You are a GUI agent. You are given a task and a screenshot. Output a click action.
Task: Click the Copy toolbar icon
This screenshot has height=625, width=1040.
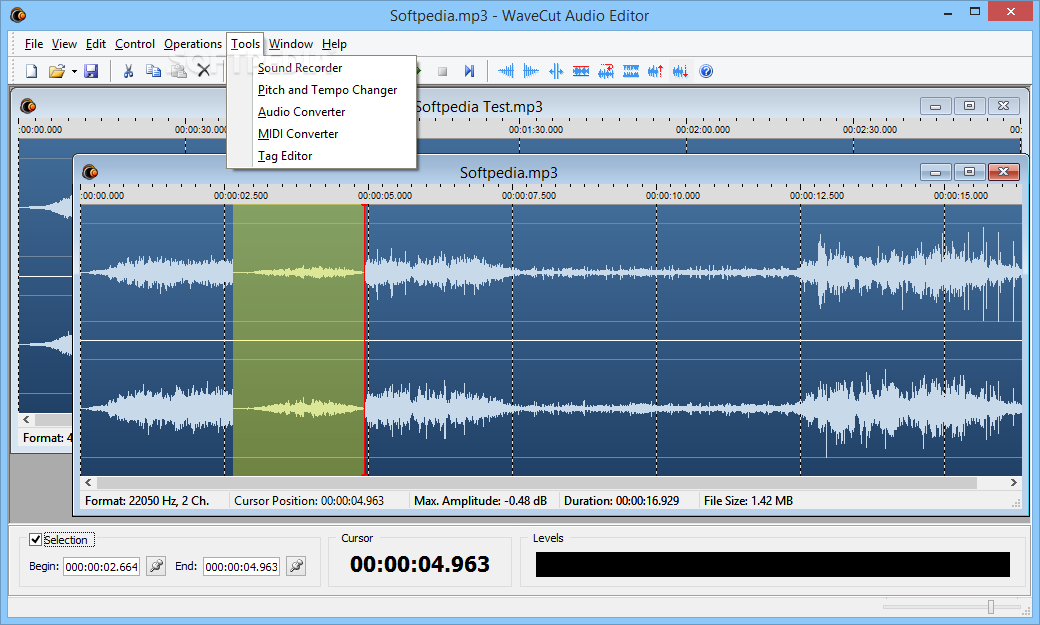(x=153, y=71)
